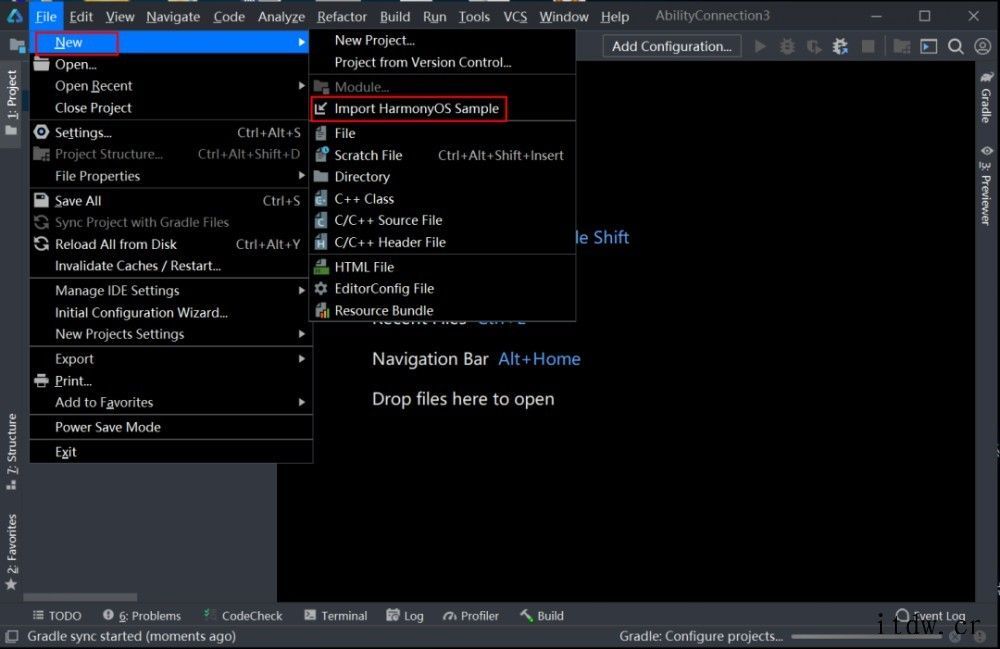The width and height of the screenshot is (1000, 649).
Task: Click Close Project in File menu
Action: (x=171, y=108)
